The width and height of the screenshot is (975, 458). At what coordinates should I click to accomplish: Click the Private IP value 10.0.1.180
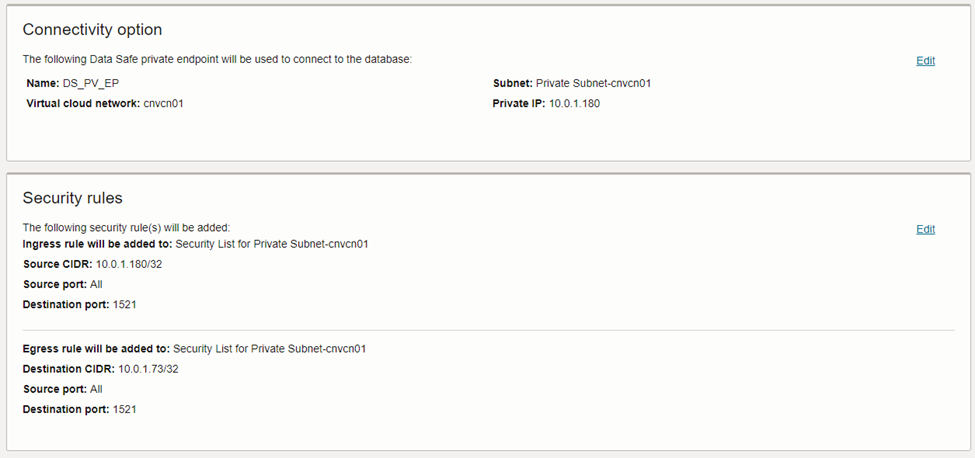coord(574,104)
